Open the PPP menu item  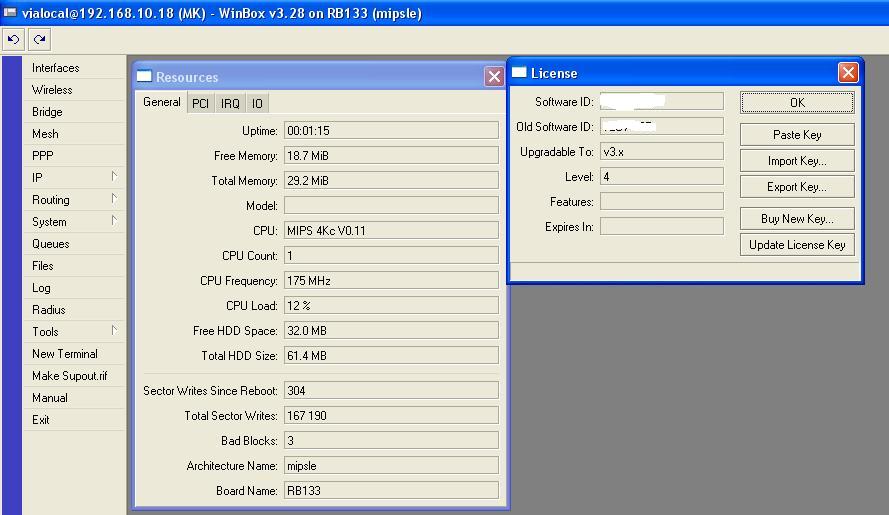74,156
